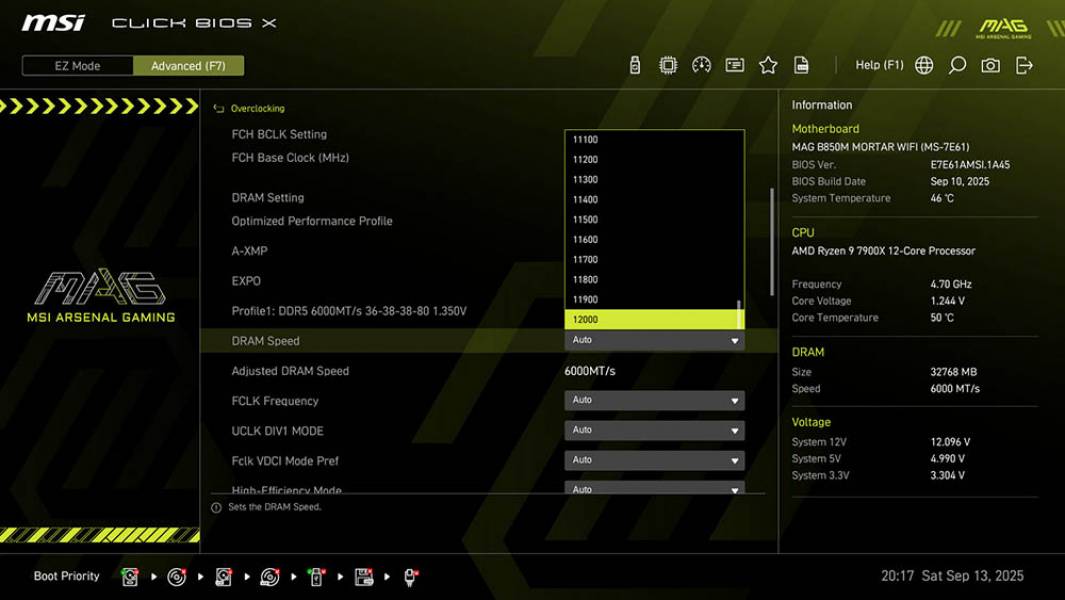Select the hard drive in Boot Priority
This screenshot has width=1065, height=600.
129,576
